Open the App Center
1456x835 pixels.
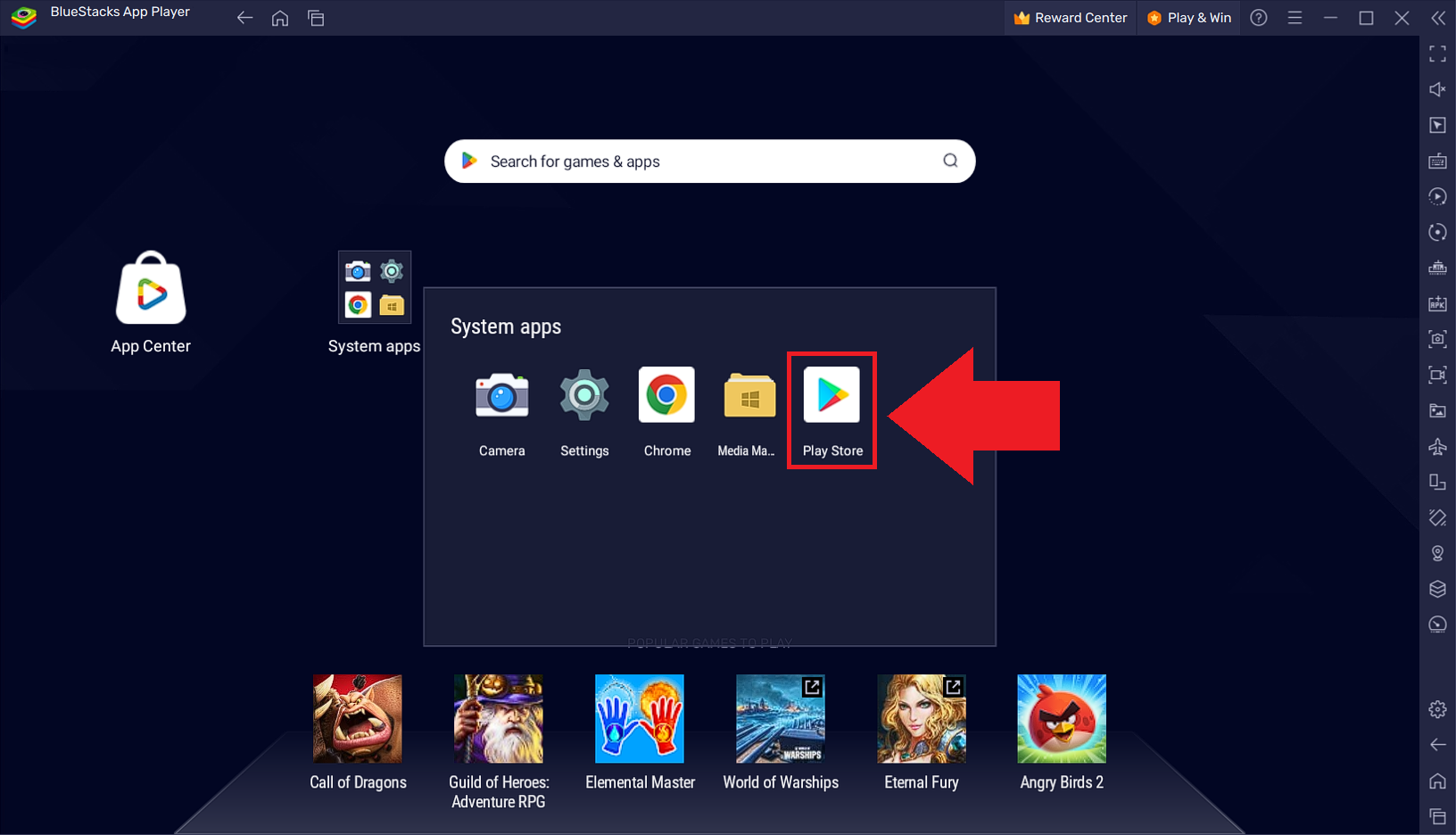(151, 288)
